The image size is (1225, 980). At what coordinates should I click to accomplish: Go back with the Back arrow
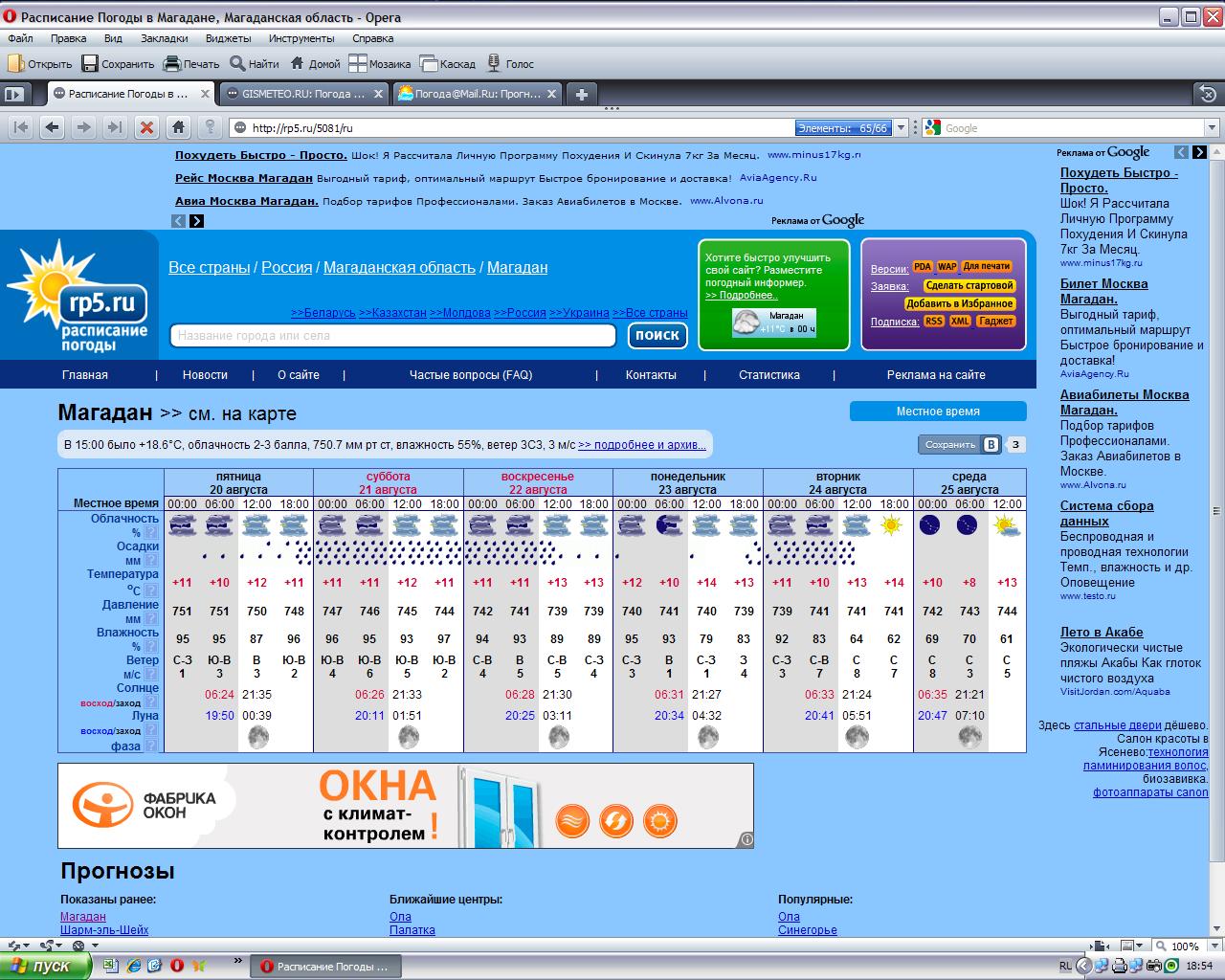tap(52, 127)
